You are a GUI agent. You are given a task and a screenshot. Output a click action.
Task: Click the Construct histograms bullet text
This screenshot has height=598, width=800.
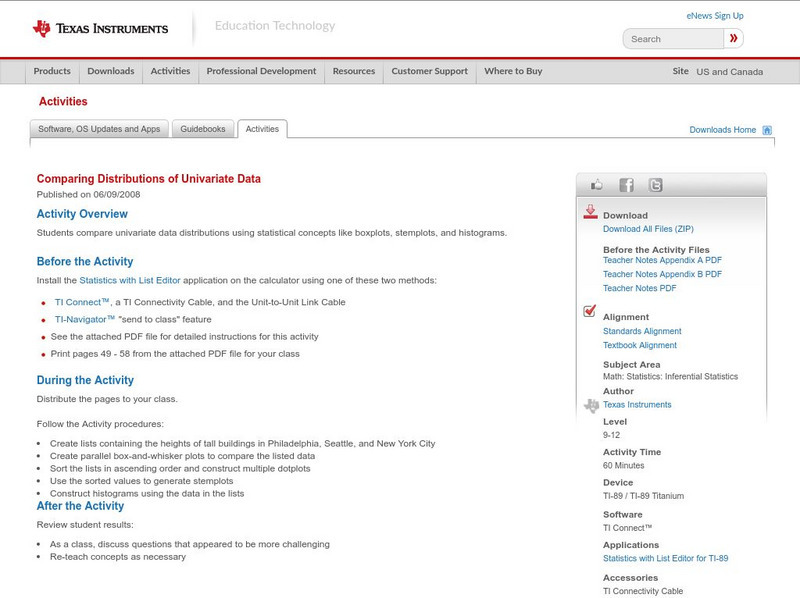click(147, 493)
